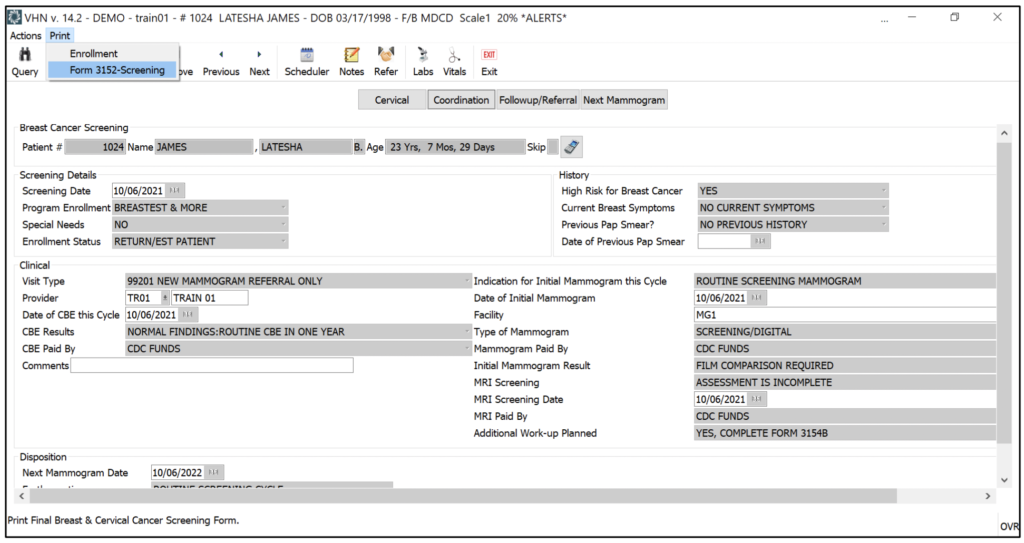Click the horizontal scrollbar right arrow
Image resolution: width=1024 pixels, height=543 pixels.
pyautogui.click(x=987, y=497)
